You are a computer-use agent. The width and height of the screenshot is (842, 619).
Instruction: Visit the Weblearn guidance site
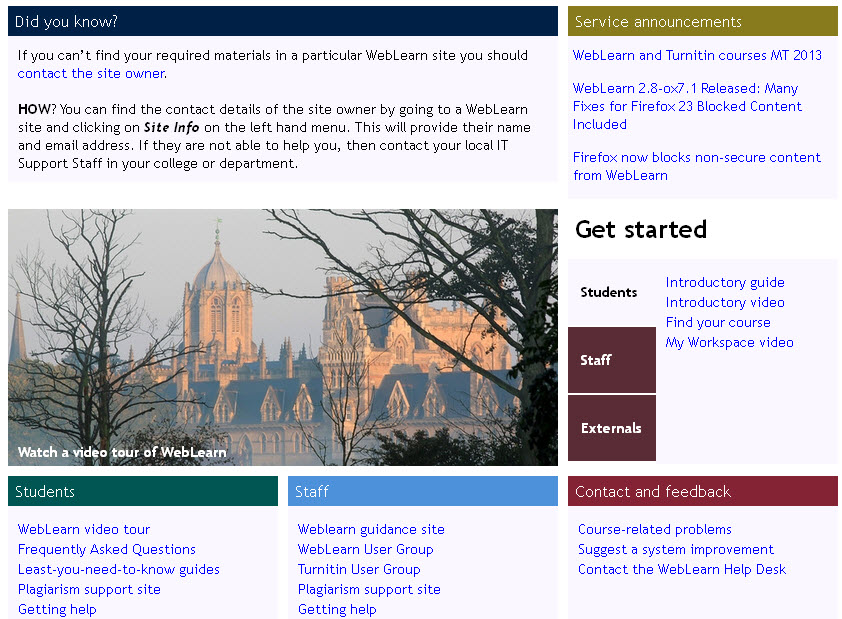(x=371, y=530)
